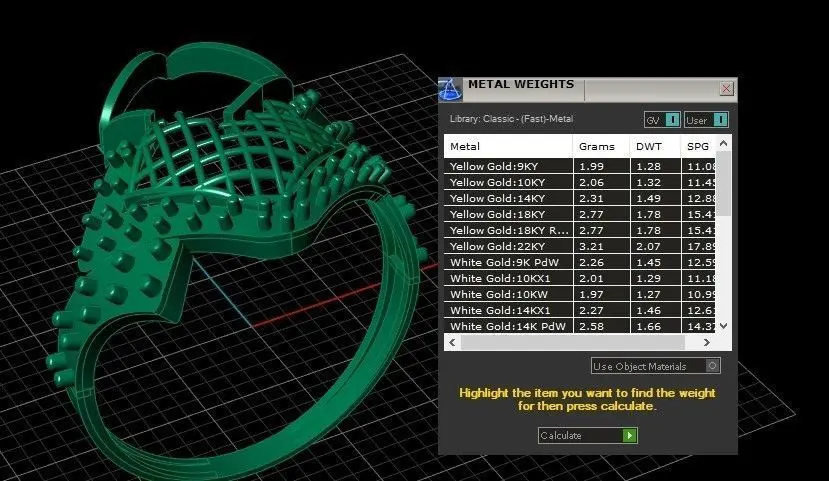Click the Metal Weights panel logo icon

[x=450, y=90]
